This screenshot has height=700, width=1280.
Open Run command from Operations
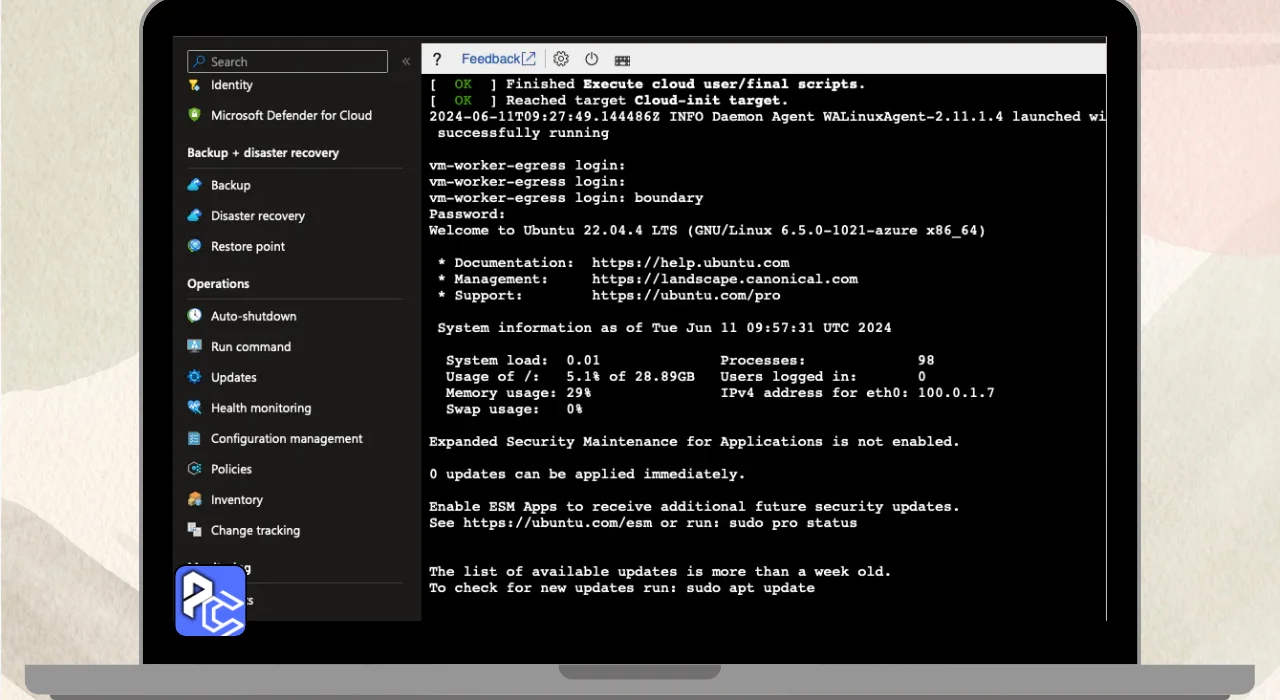point(250,347)
